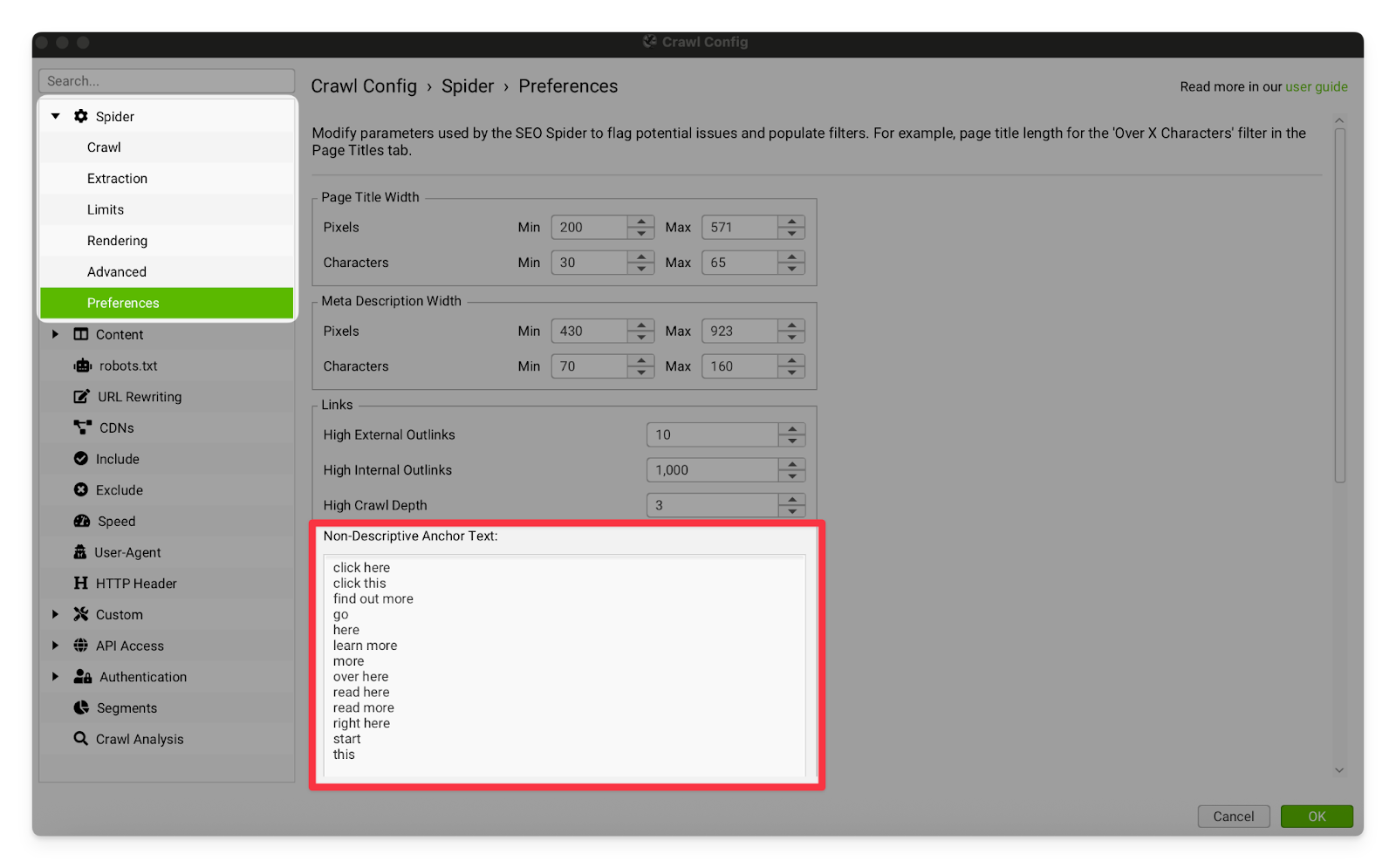Click the Exclude cross icon
The height and width of the screenshot is (868, 1396).
(x=81, y=490)
